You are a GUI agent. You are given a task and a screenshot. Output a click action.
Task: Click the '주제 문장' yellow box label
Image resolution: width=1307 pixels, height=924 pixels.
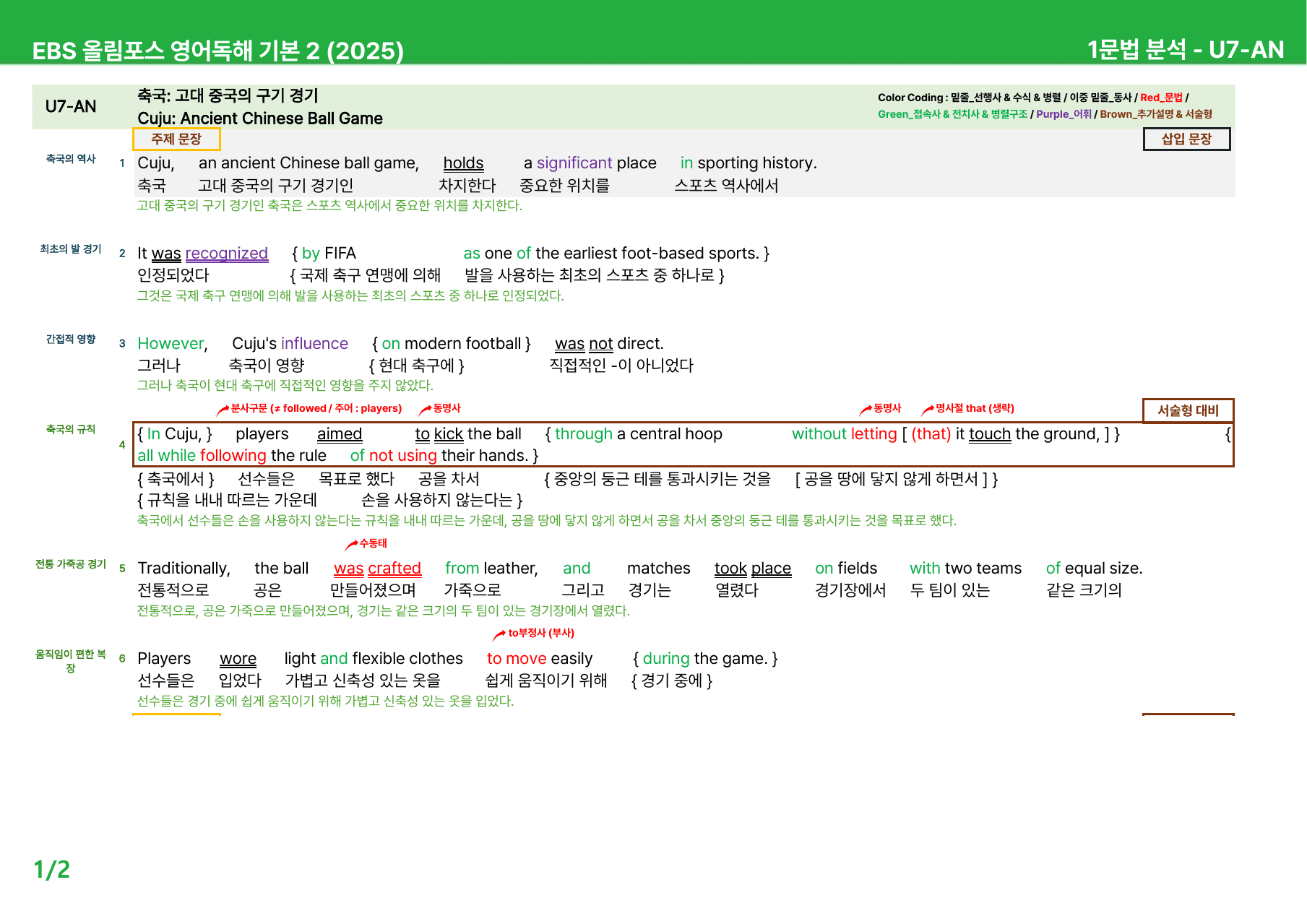click(176, 139)
